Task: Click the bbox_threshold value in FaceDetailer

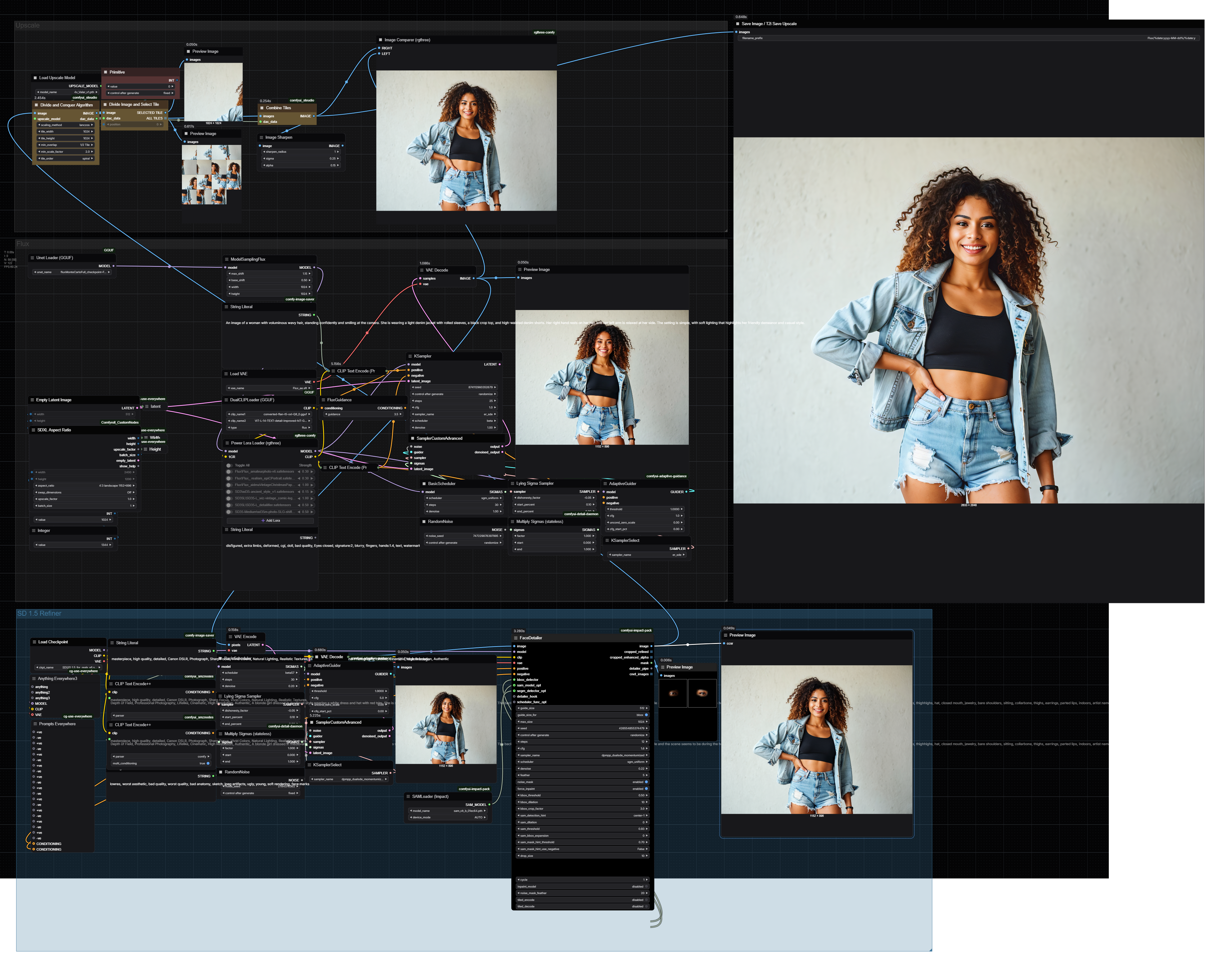Action: (x=641, y=795)
